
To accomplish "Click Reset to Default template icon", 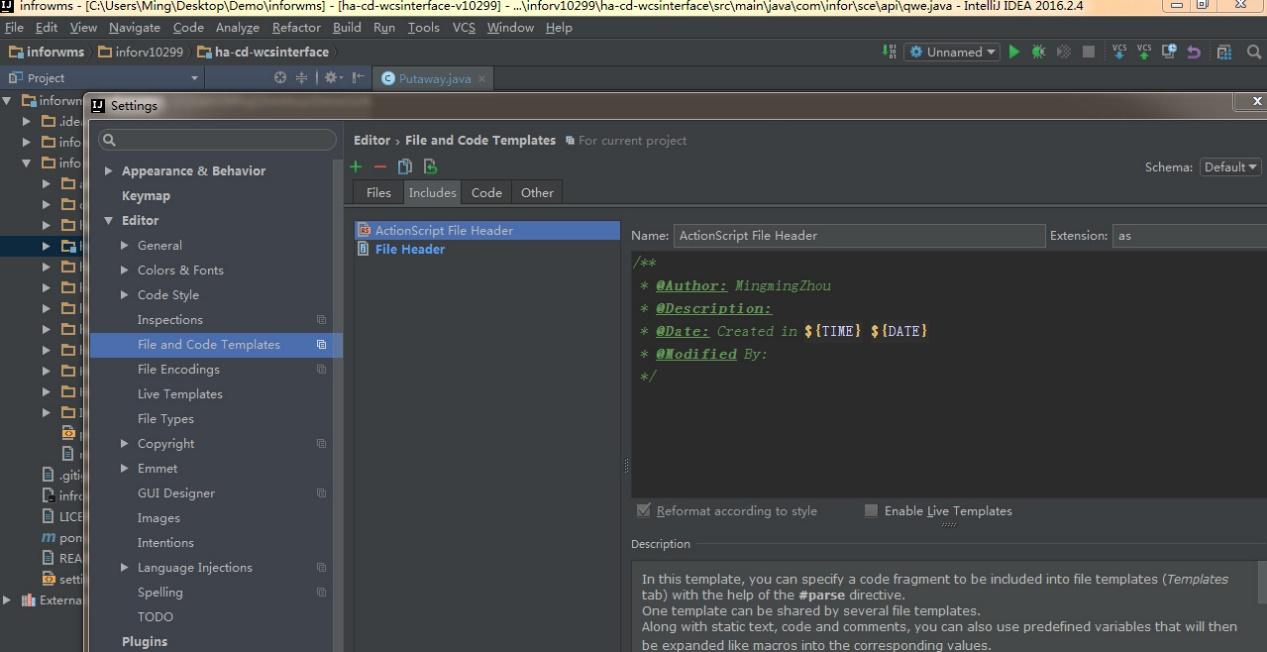I will (x=430, y=167).
